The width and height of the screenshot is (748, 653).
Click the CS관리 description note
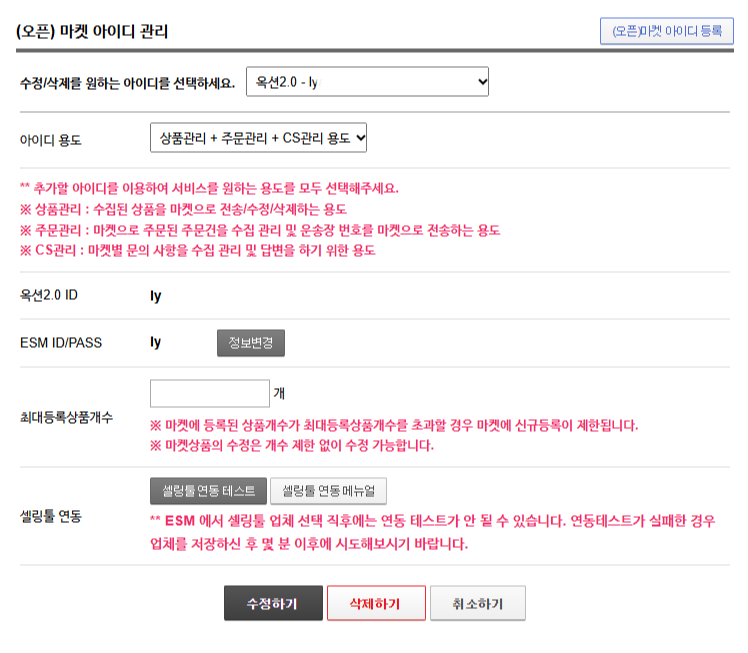tap(197, 251)
